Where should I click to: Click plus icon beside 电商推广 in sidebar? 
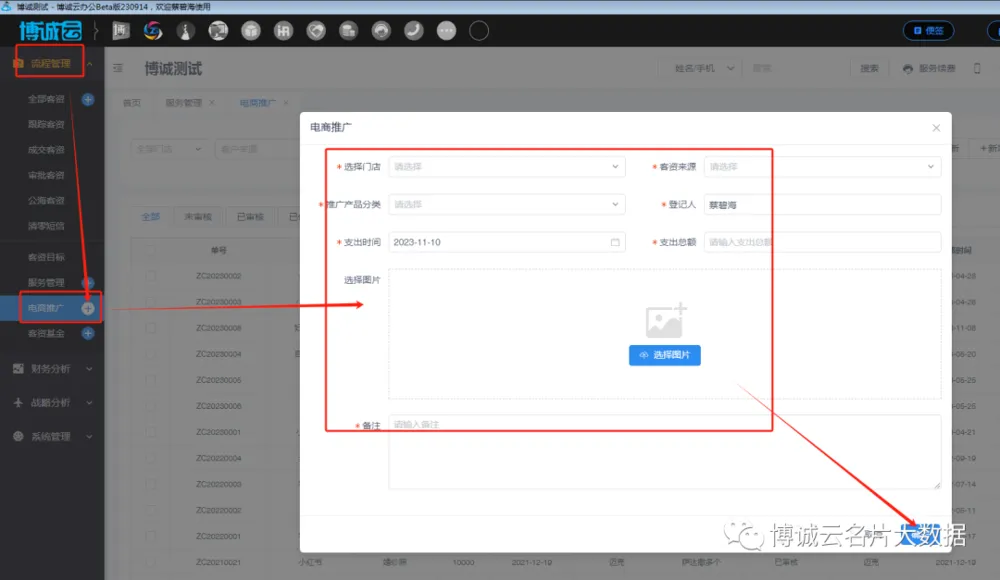pyautogui.click(x=88, y=309)
